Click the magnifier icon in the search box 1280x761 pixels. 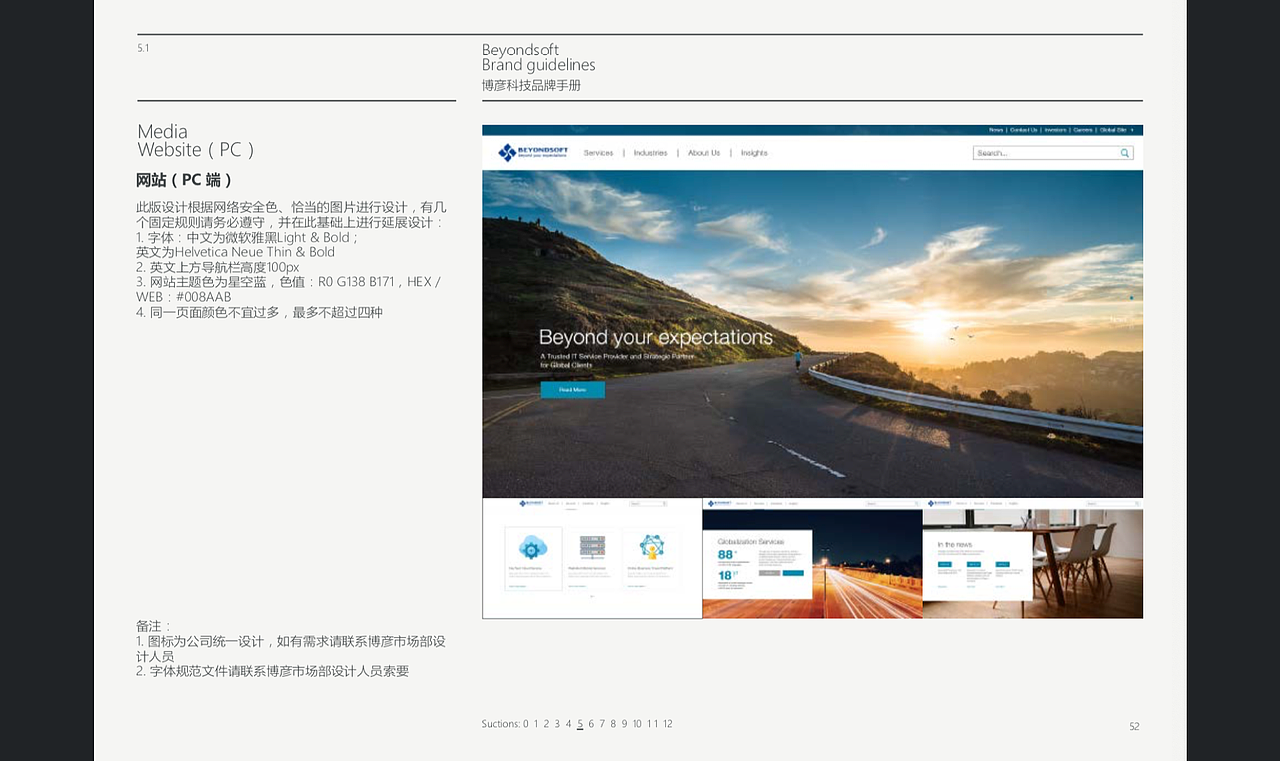[1124, 152]
